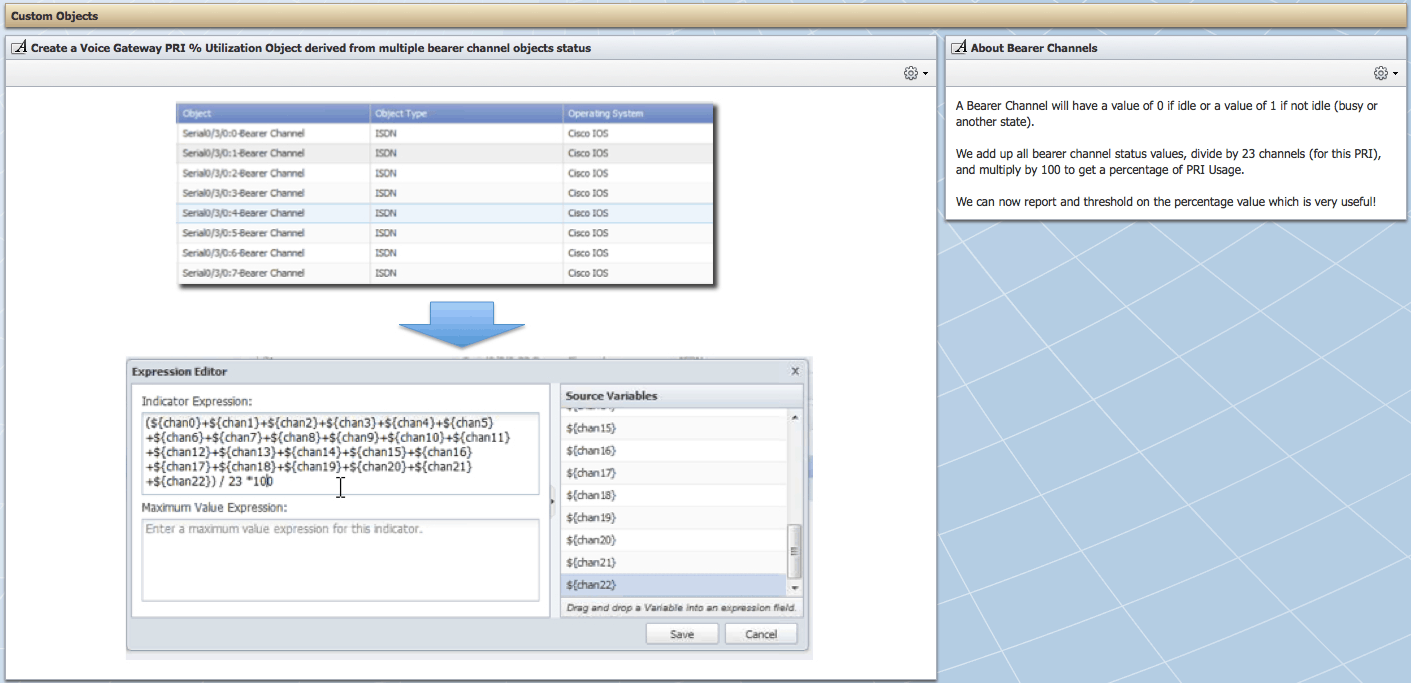Click the paragraph starting 'We add up all bearer'

coord(1168,162)
